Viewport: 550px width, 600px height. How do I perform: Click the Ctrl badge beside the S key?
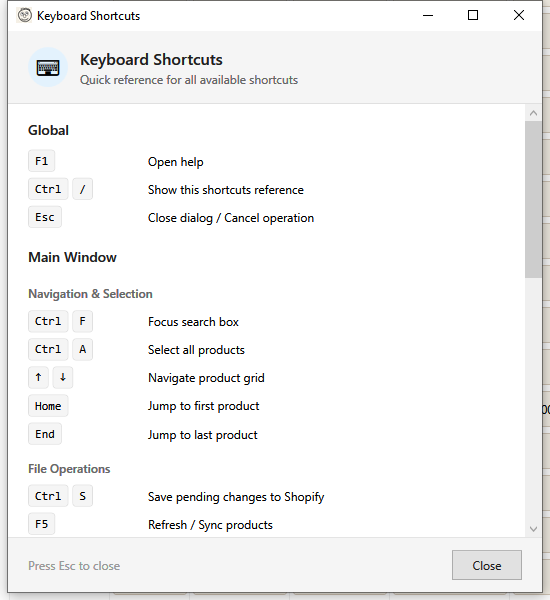(x=48, y=496)
